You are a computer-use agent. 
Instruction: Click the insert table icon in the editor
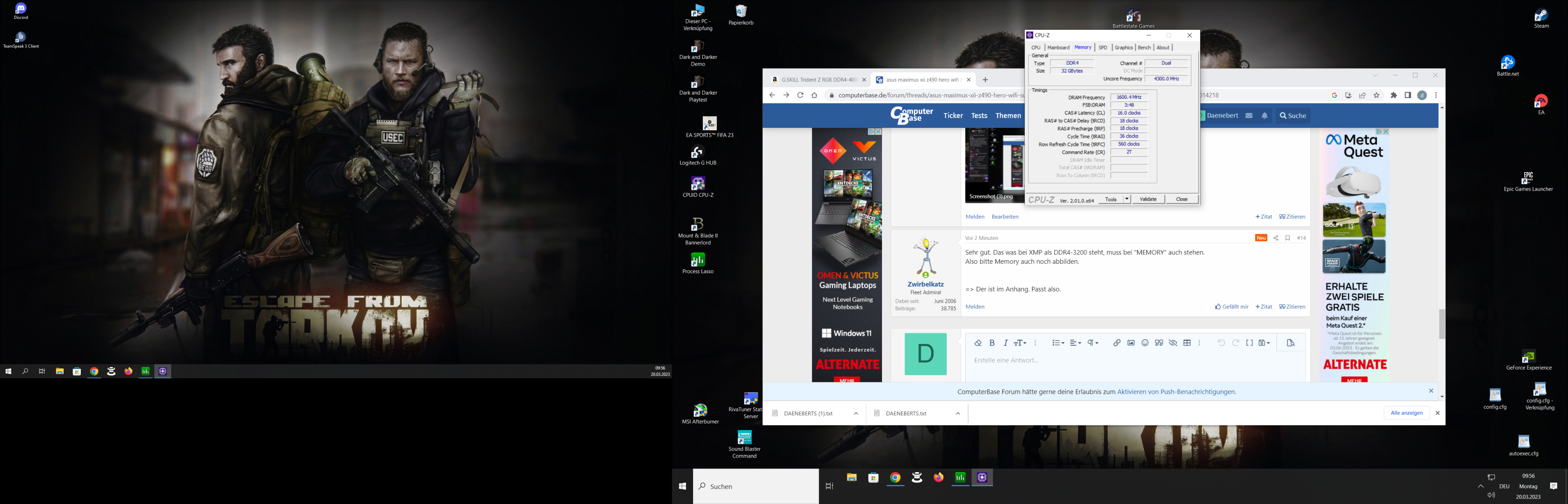pyautogui.click(x=1187, y=343)
